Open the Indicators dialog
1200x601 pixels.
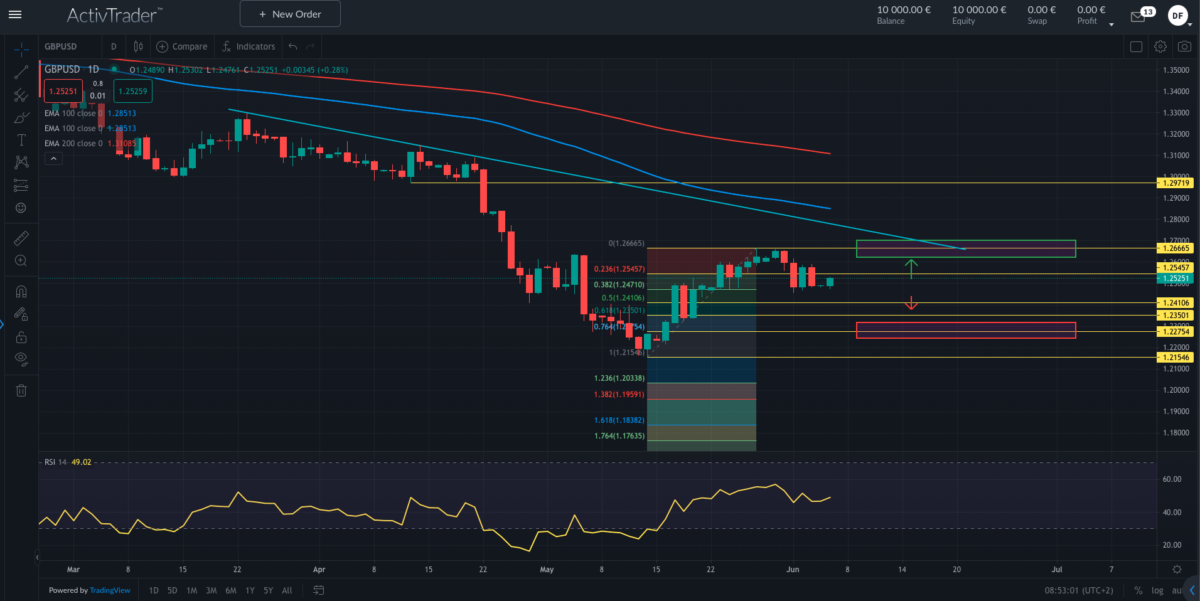[248, 46]
